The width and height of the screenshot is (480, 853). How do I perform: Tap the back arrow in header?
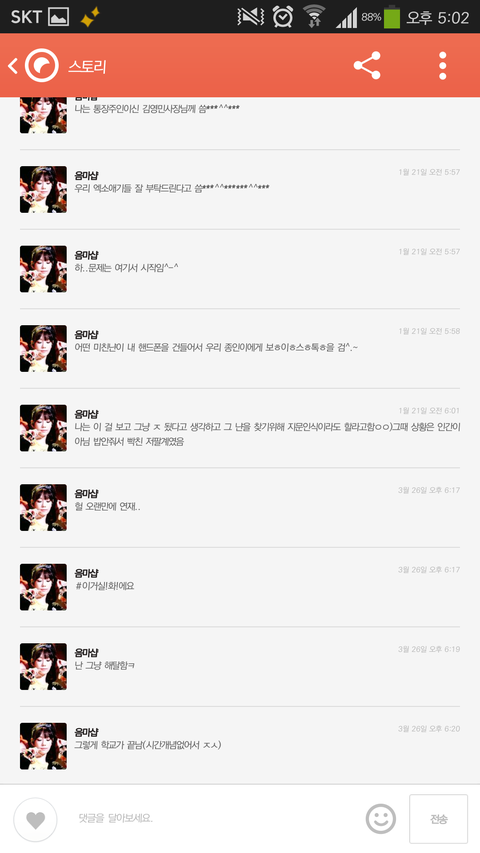13,66
